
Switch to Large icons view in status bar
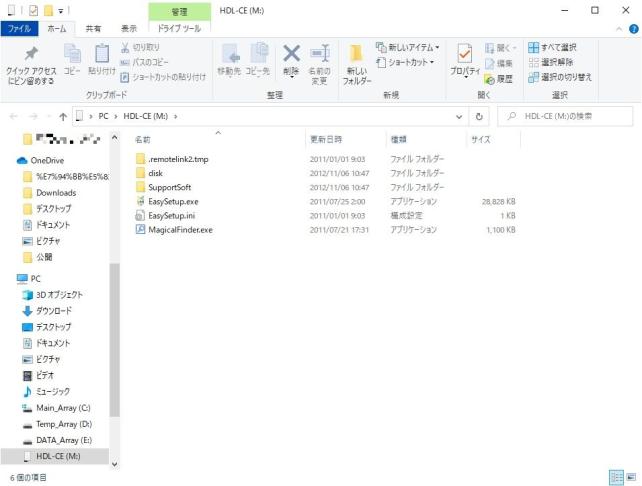631,477
